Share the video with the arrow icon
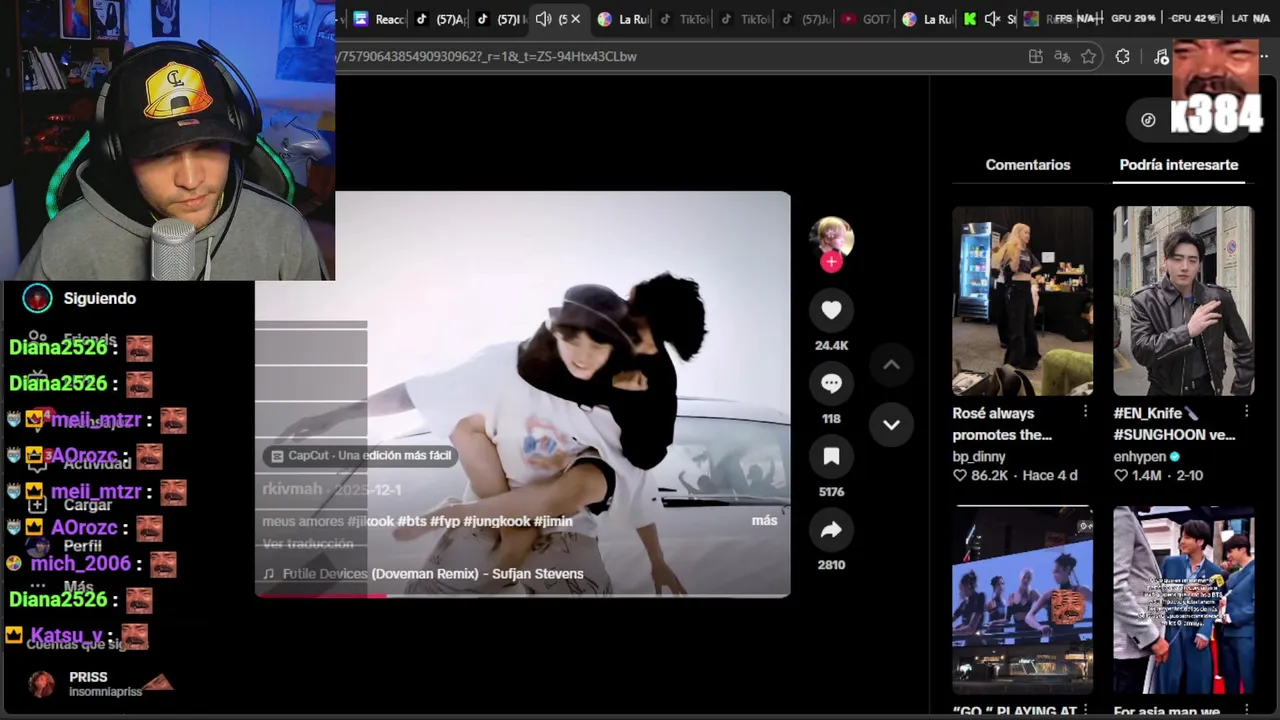This screenshot has width=1280, height=720. 831,530
